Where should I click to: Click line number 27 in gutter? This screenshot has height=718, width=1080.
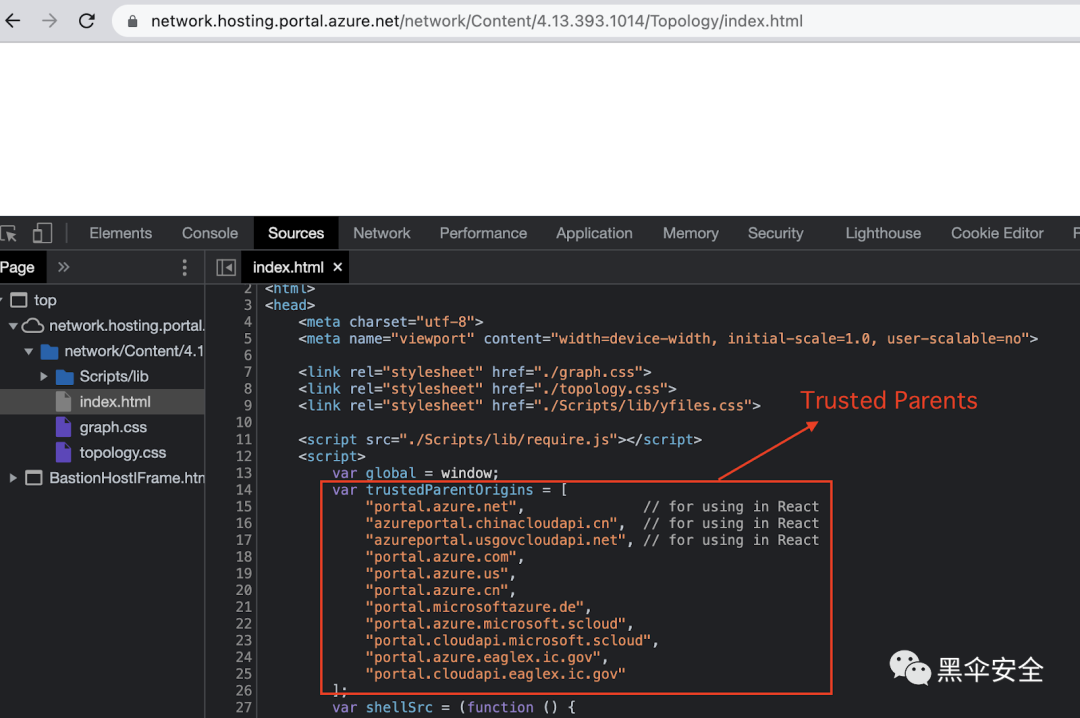point(244,708)
